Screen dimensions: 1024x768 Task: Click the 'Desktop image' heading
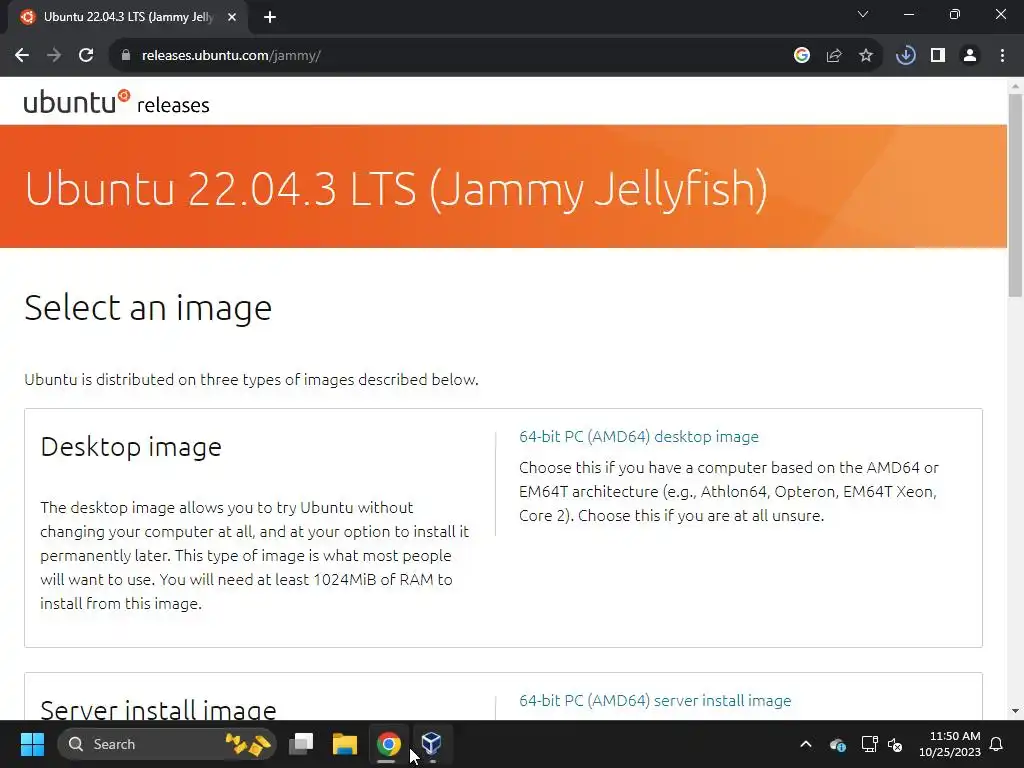pos(131,447)
